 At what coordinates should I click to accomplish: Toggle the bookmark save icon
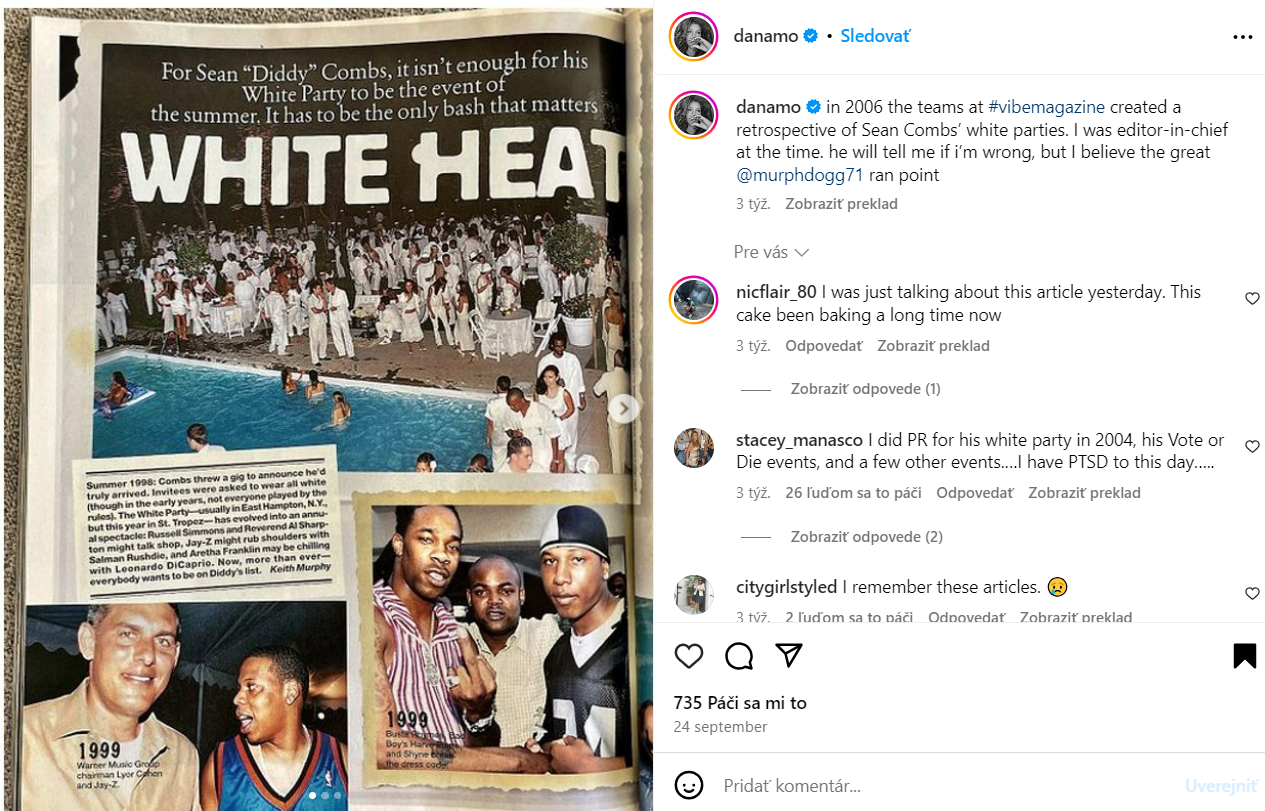click(x=1244, y=656)
